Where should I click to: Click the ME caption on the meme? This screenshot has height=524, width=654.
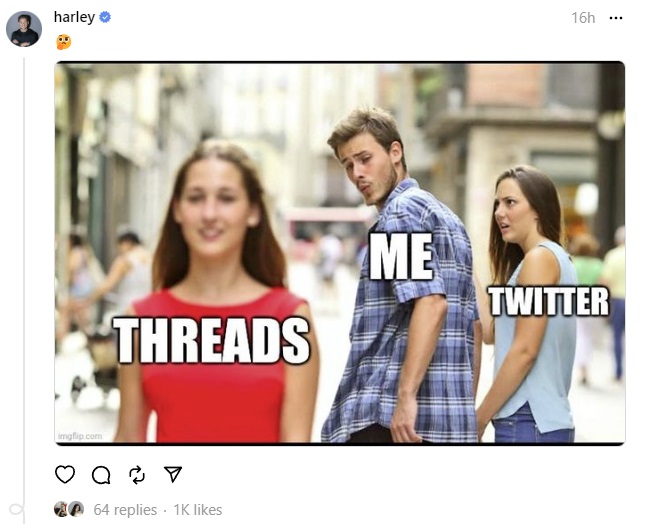click(401, 256)
